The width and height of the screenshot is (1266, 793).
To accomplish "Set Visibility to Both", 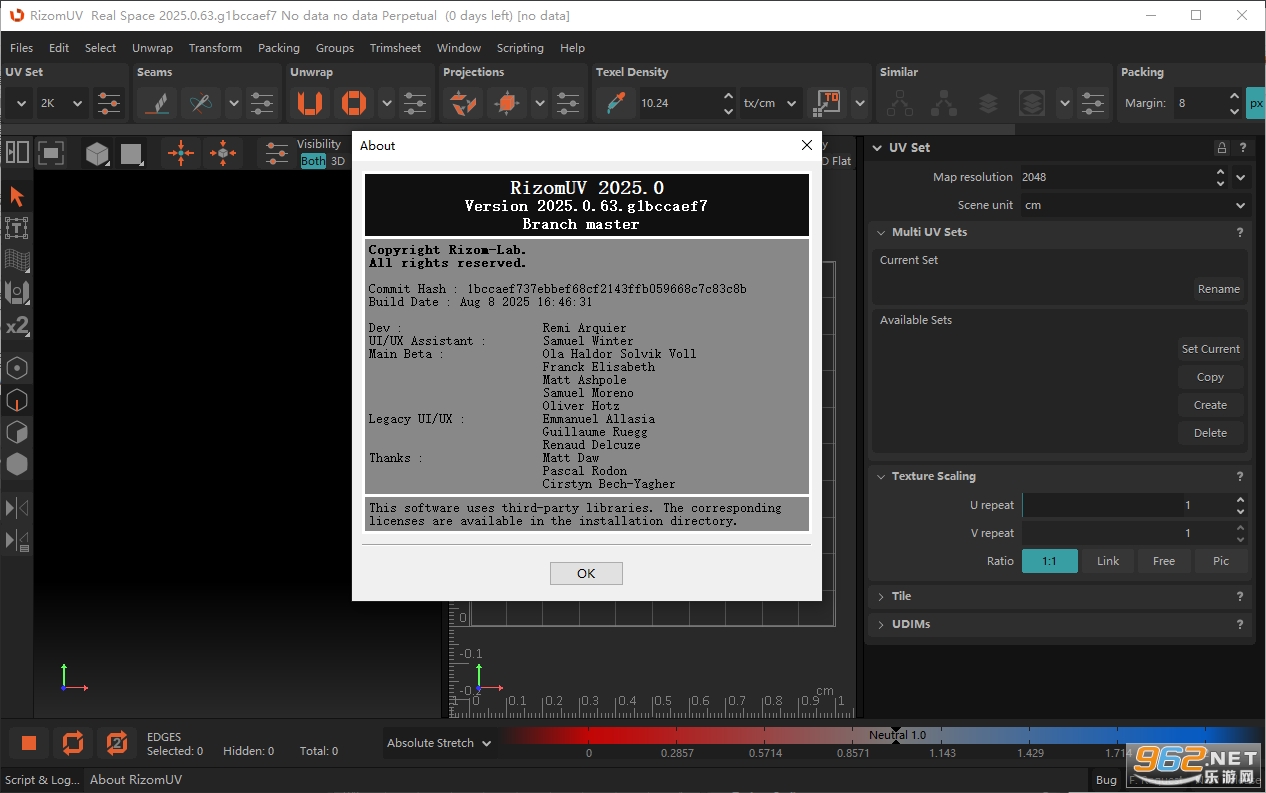I will (x=313, y=161).
